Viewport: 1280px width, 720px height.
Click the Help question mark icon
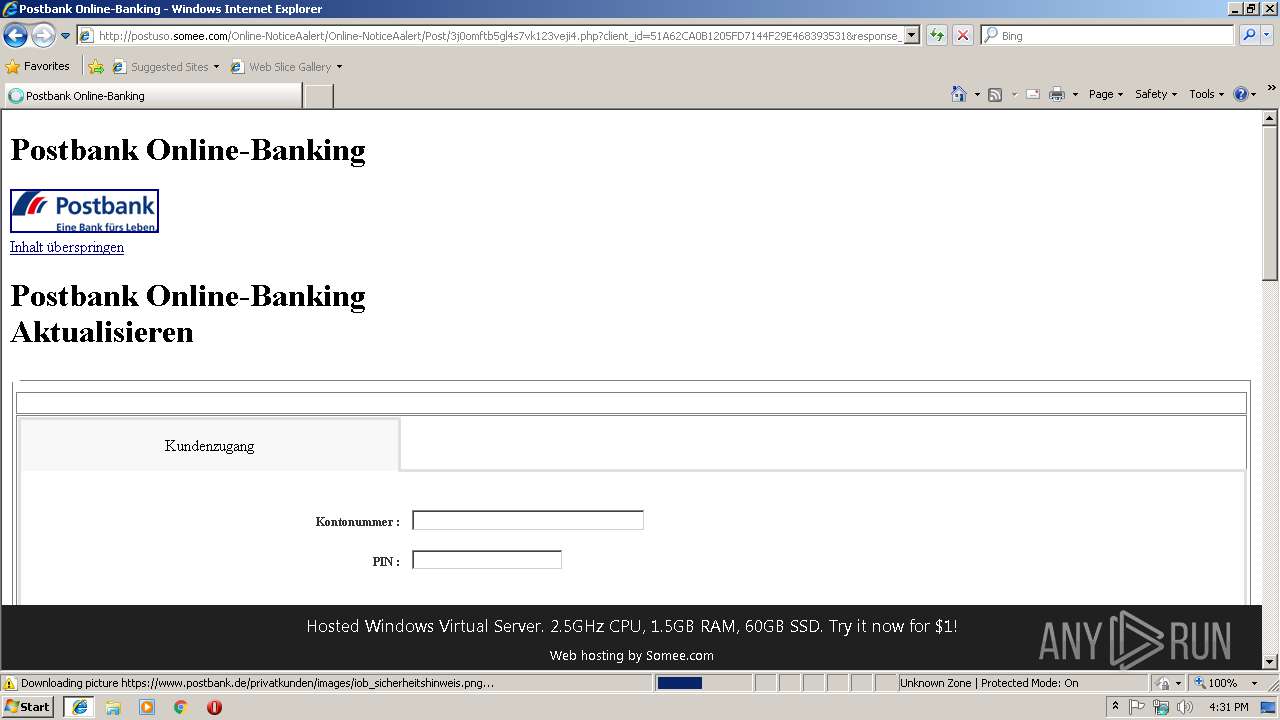pyautogui.click(x=1241, y=94)
